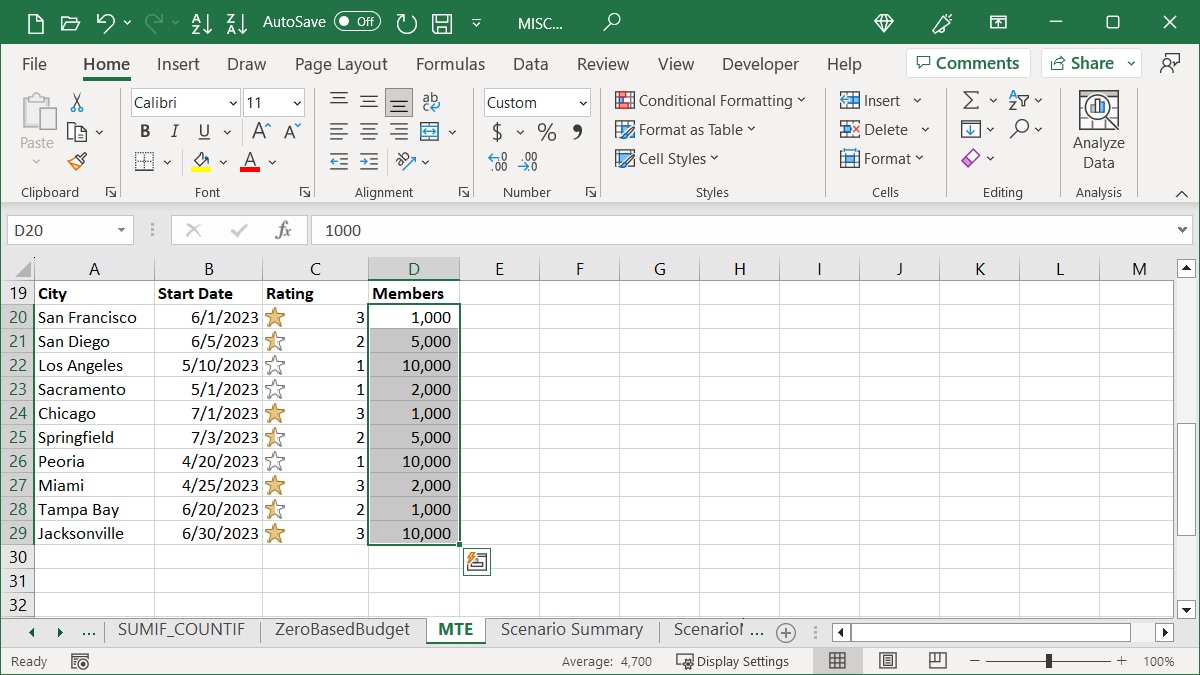The height and width of the screenshot is (675, 1200).
Task: Select cell A20 containing San Francisco
Action: pyautogui.click(x=94, y=317)
